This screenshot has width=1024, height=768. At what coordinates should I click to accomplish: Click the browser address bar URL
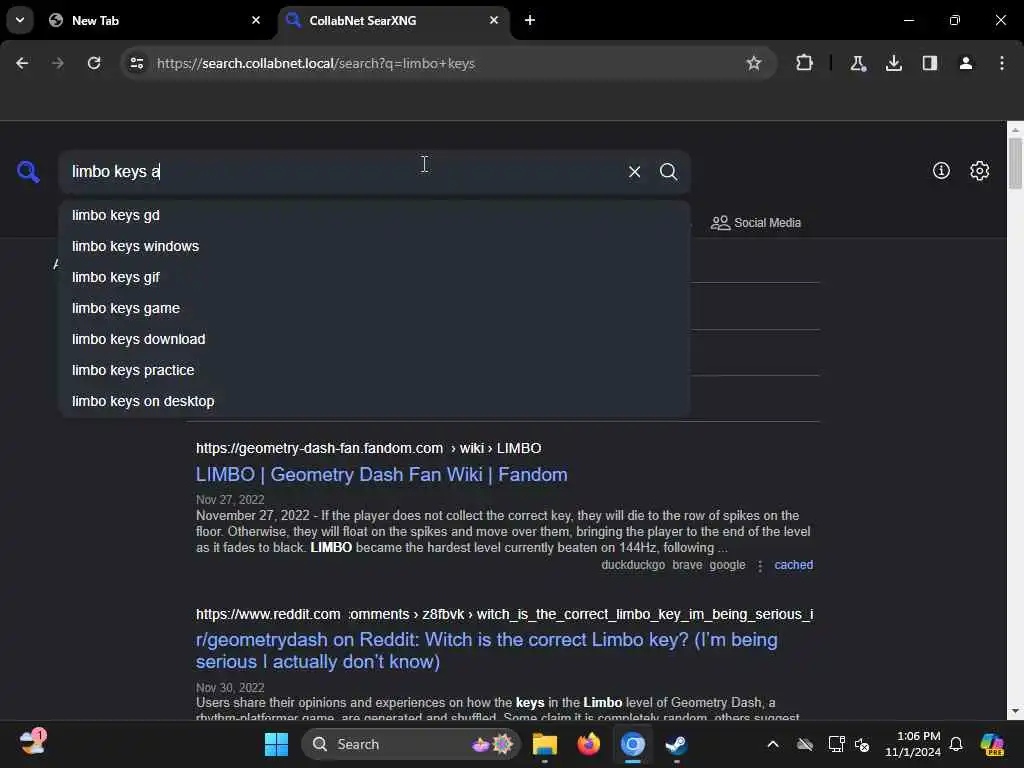pyautogui.click(x=315, y=63)
